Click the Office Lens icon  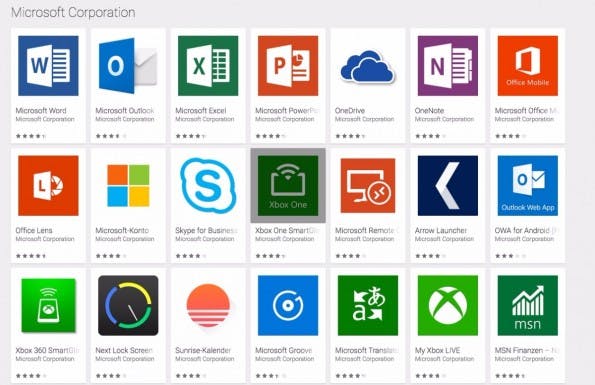click(x=48, y=185)
